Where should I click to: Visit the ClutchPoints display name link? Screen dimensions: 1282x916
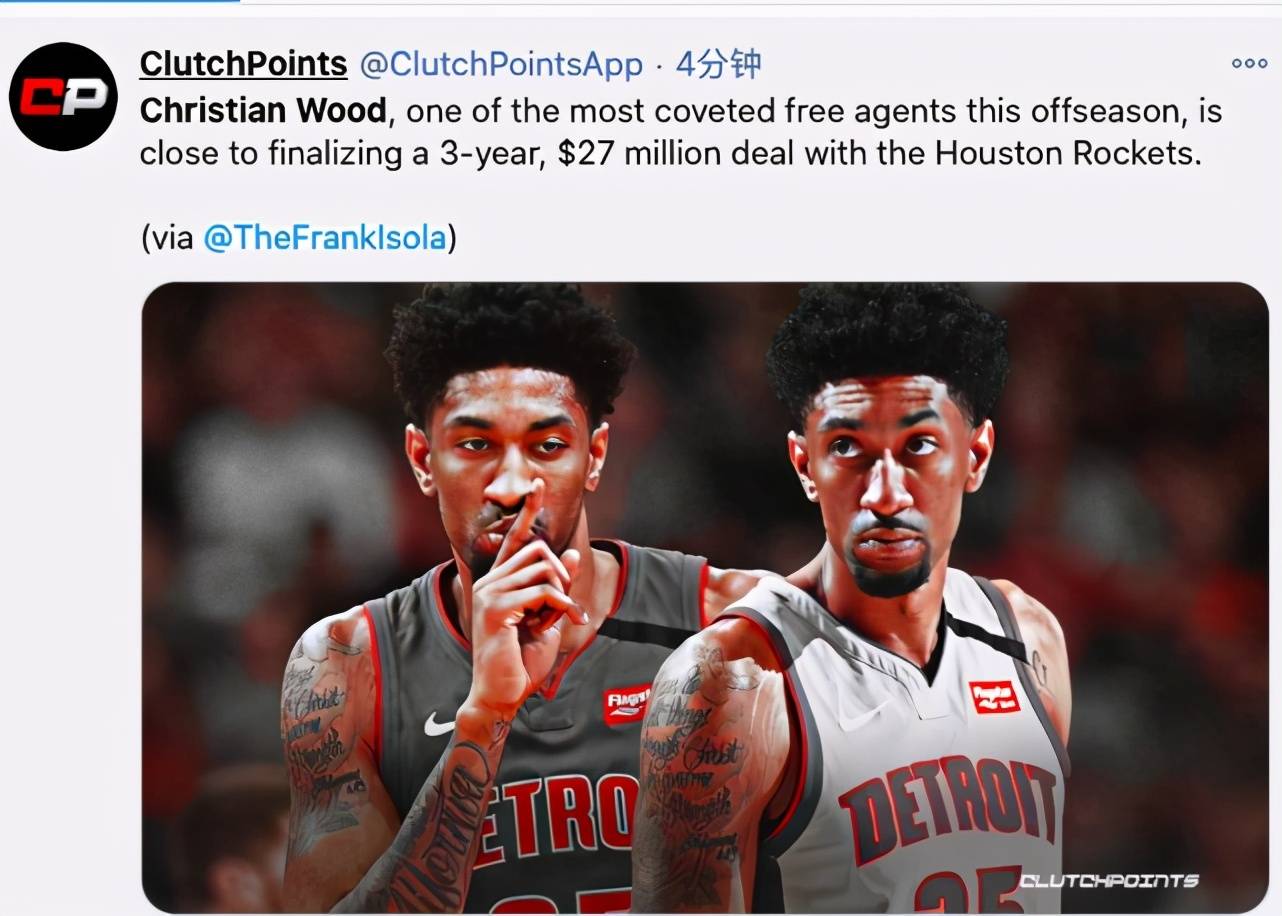[x=243, y=64]
